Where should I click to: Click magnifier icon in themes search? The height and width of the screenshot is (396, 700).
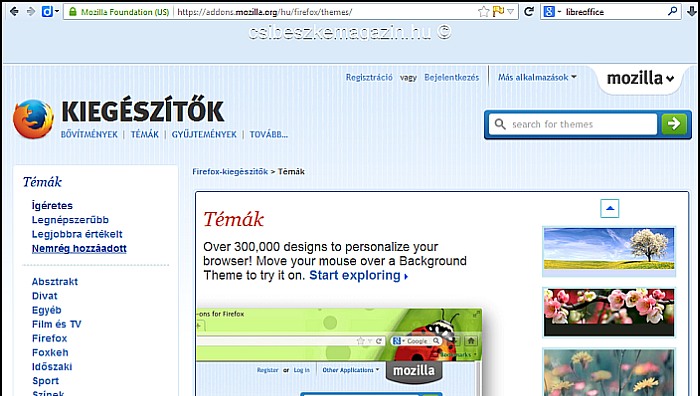click(x=500, y=124)
